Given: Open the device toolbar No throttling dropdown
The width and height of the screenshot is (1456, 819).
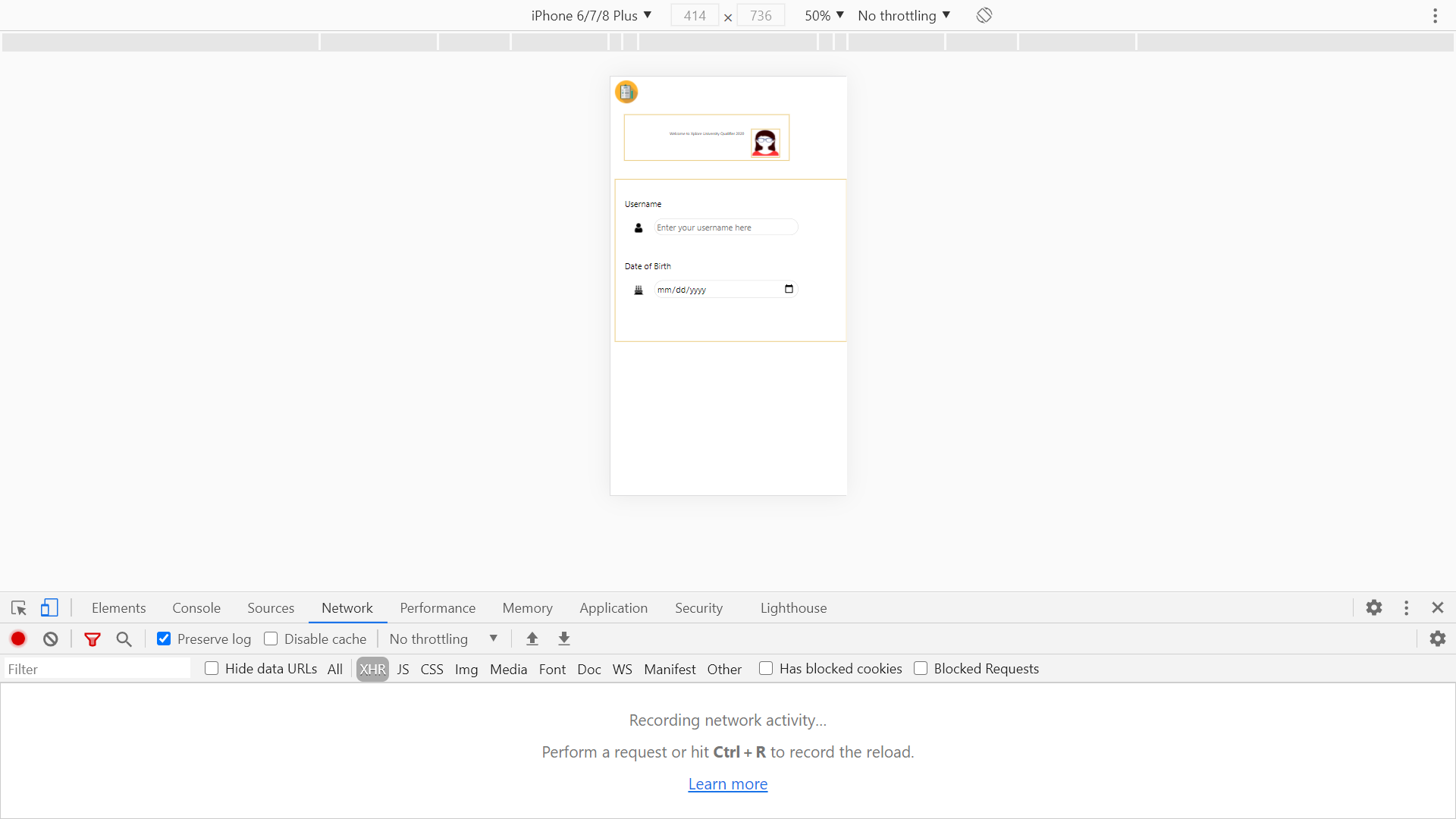Looking at the screenshot, I should 904,15.
